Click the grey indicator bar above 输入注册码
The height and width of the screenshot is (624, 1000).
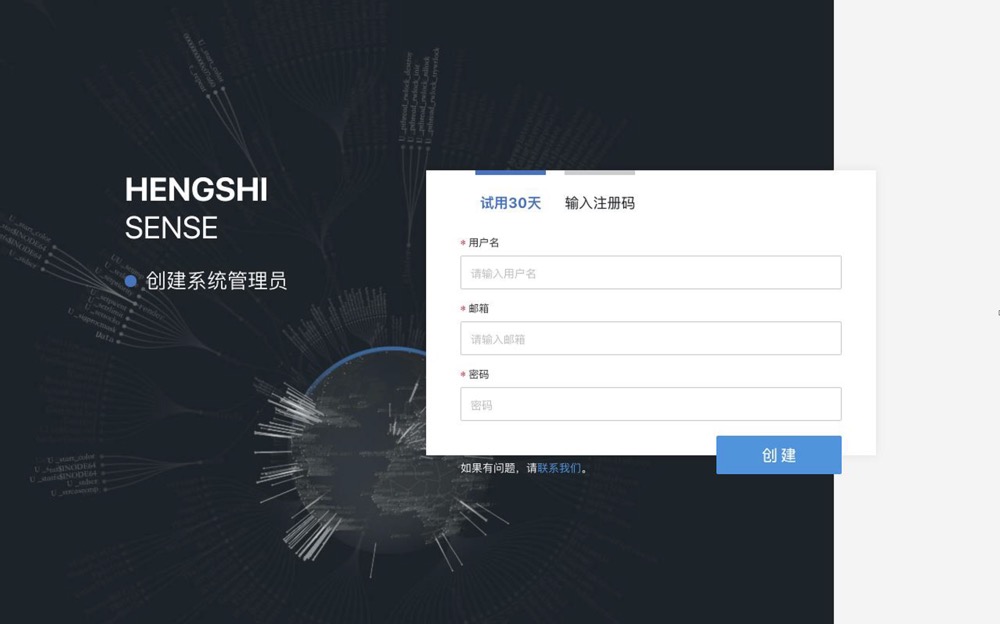(x=599, y=172)
